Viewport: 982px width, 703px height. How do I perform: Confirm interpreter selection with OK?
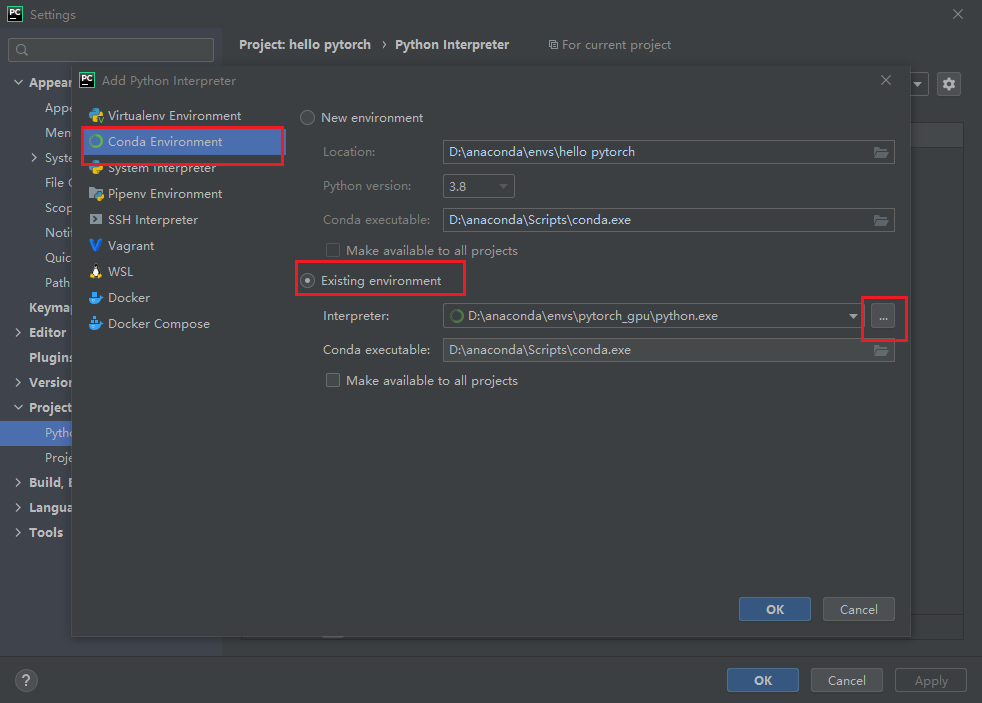(x=774, y=609)
